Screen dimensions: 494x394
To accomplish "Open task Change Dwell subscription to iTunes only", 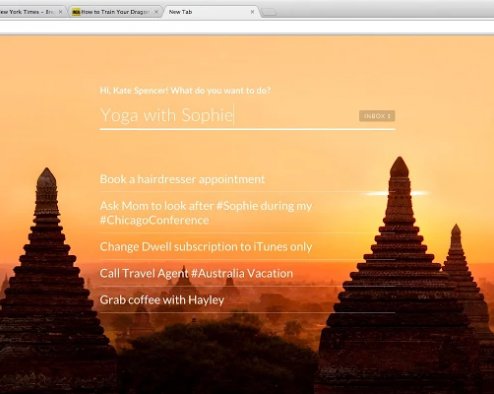I will (x=247, y=247).
